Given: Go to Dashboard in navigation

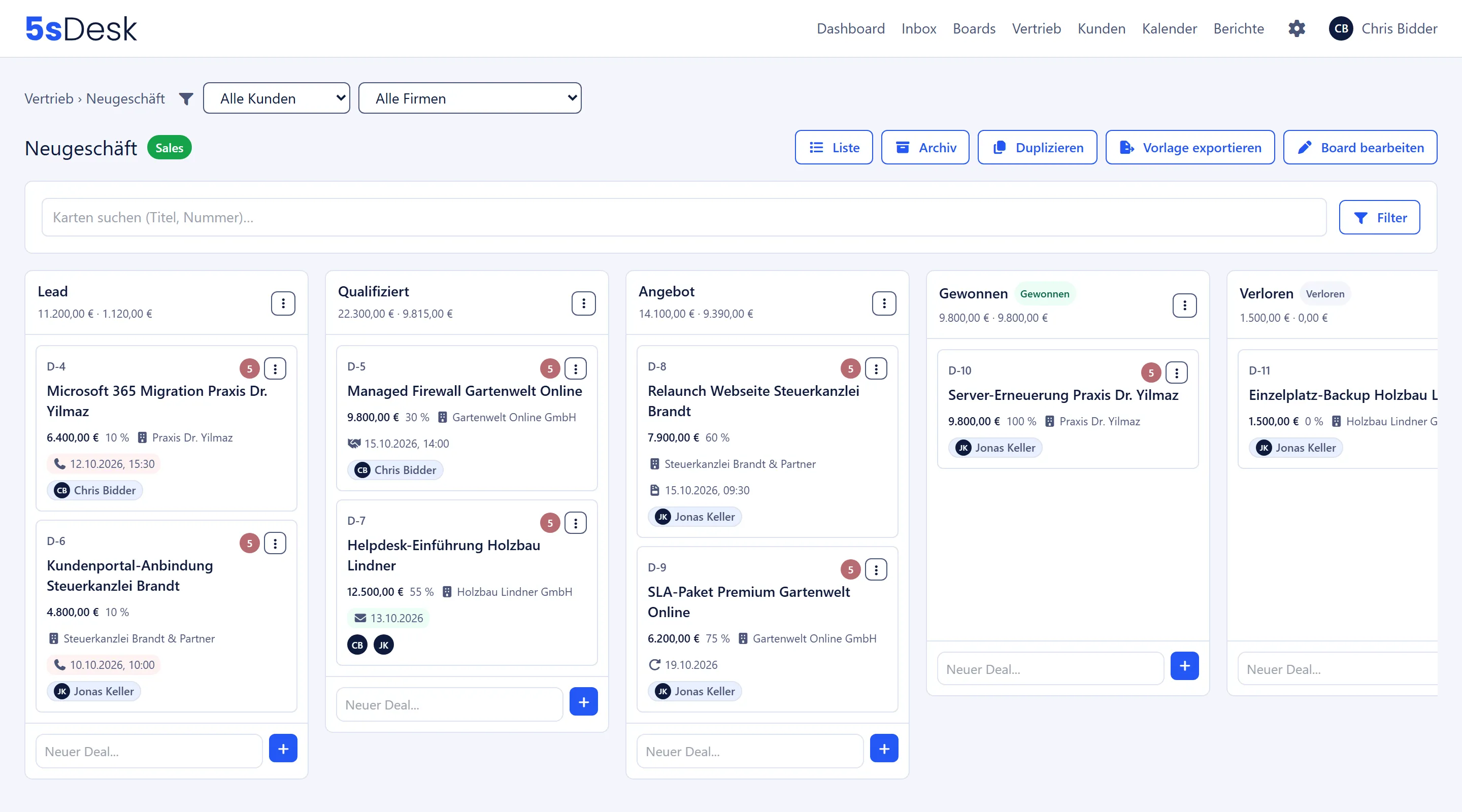Looking at the screenshot, I should [851, 28].
